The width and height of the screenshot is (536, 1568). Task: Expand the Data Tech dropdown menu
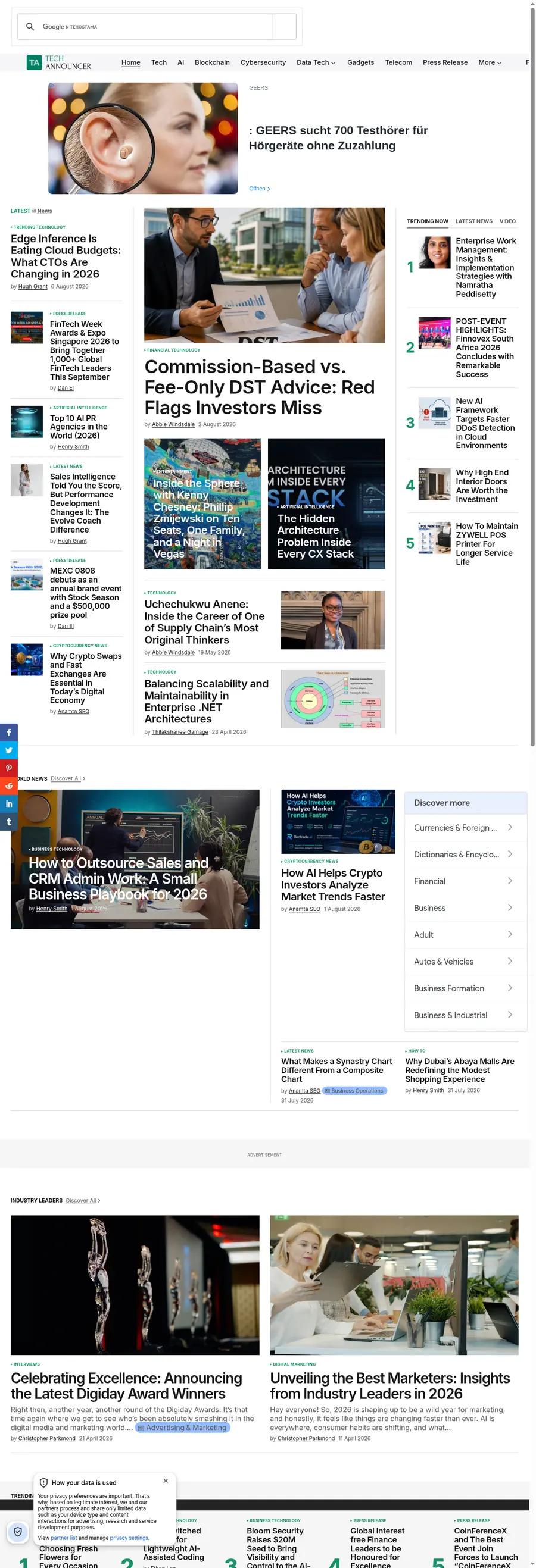click(316, 62)
